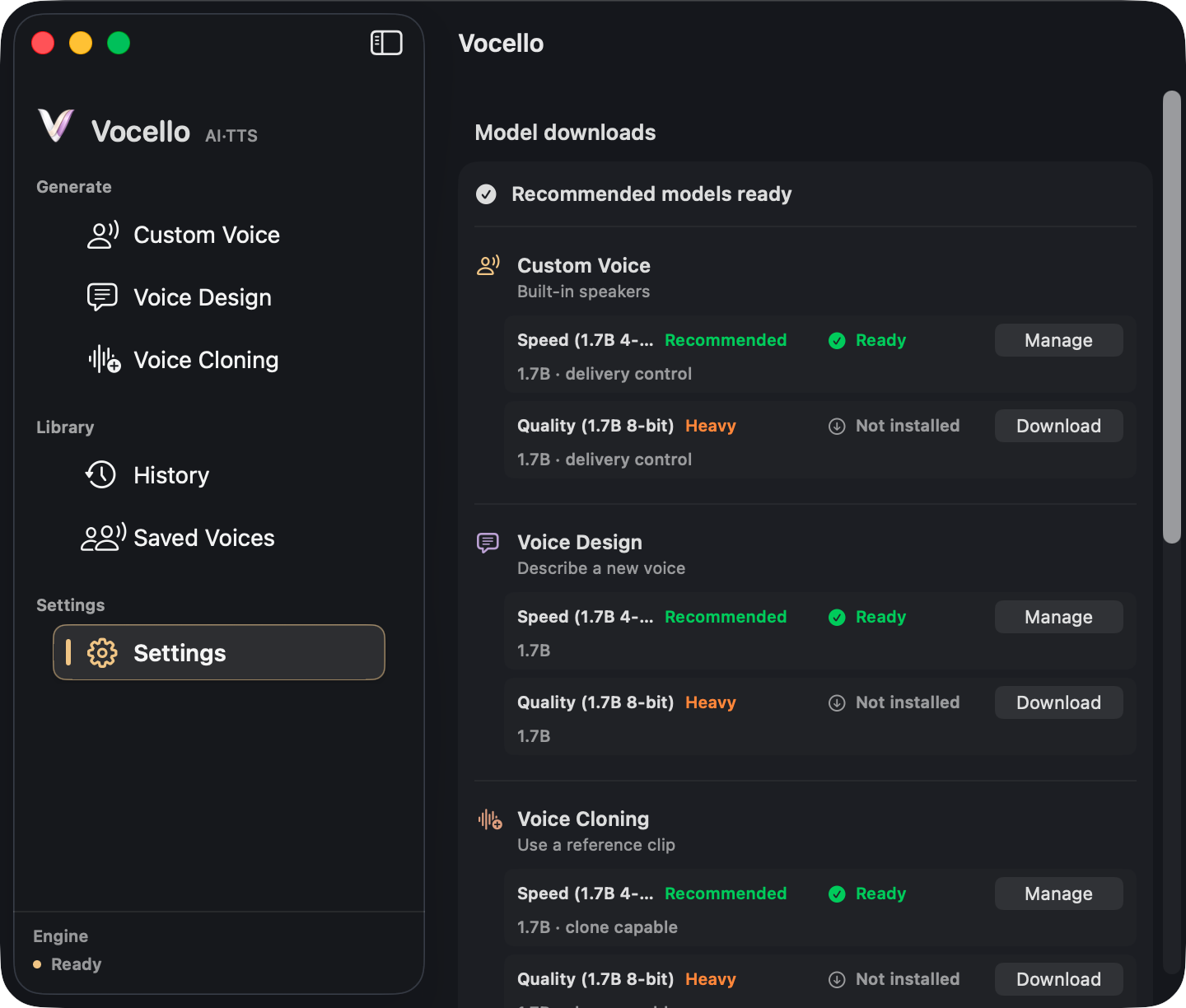Click the Heavy tag under Voice Design
The image size is (1186, 1008).
(x=711, y=702)
